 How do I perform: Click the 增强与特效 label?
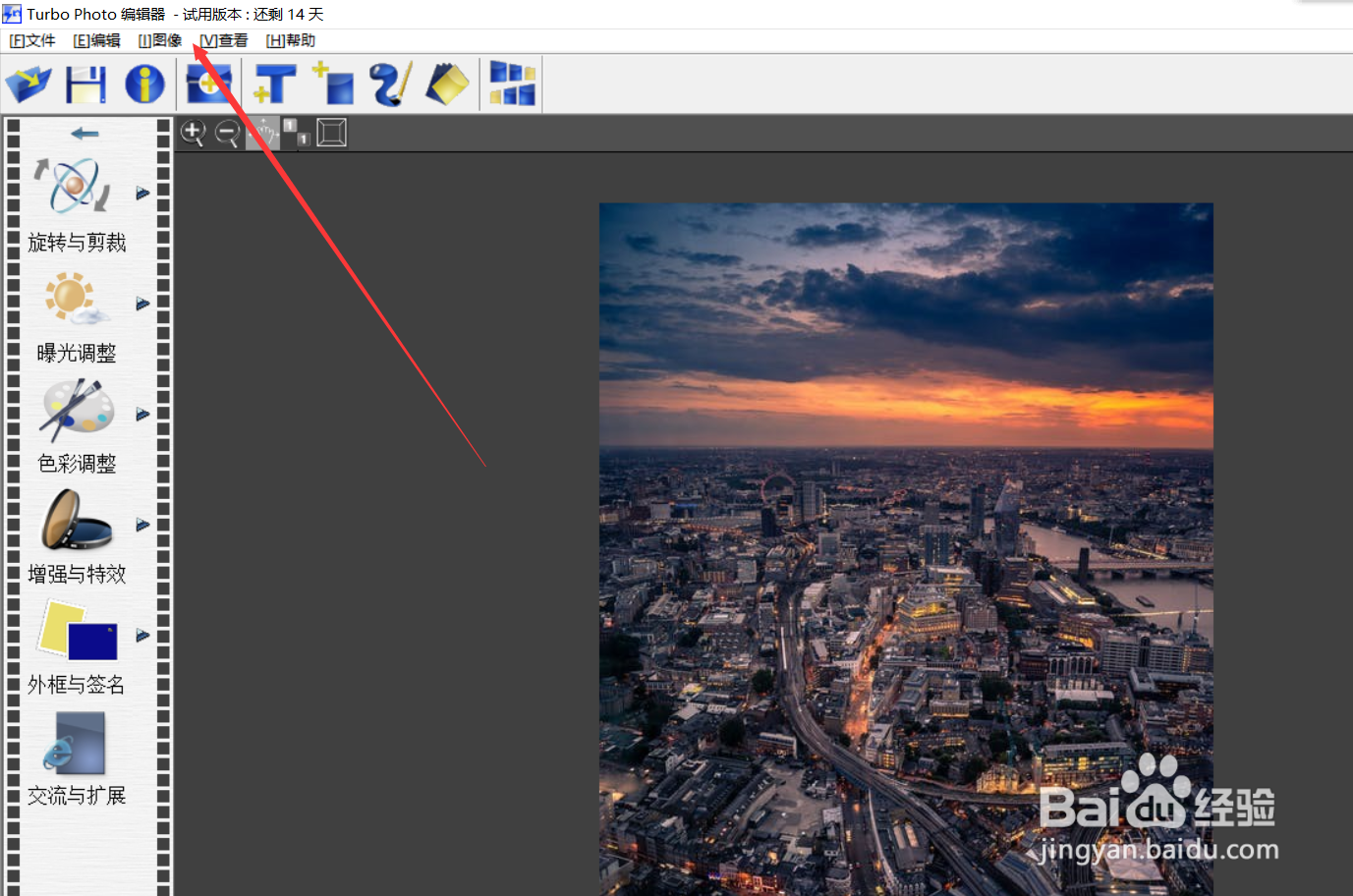(77, 574)
